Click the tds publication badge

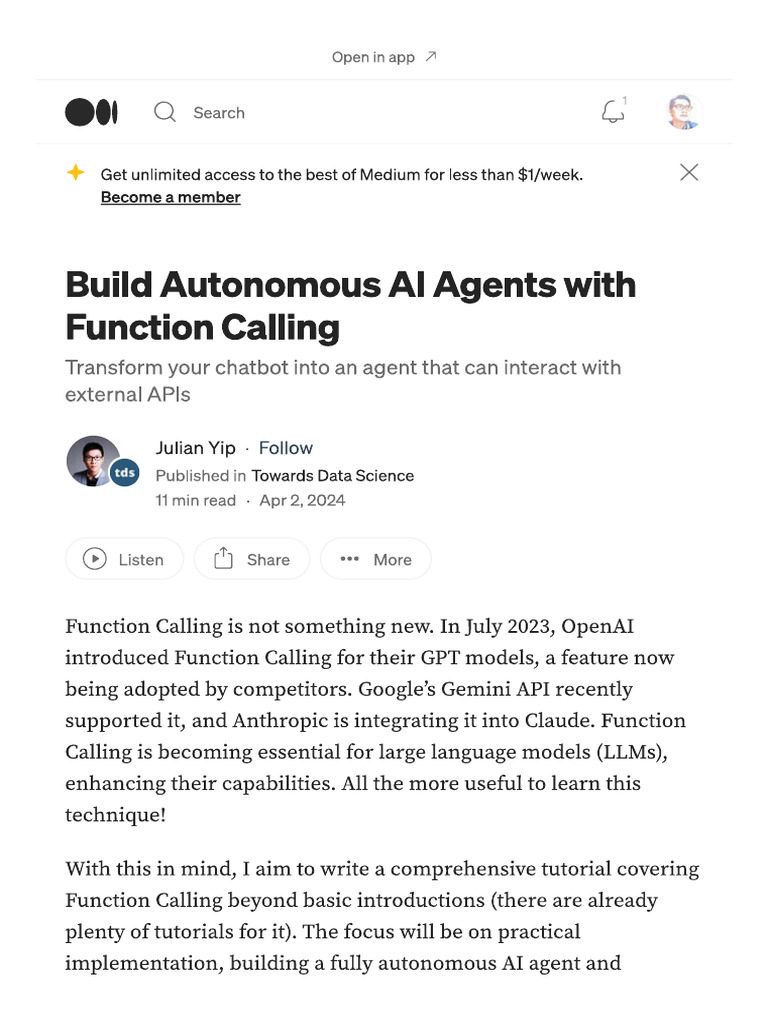(124, 473)
